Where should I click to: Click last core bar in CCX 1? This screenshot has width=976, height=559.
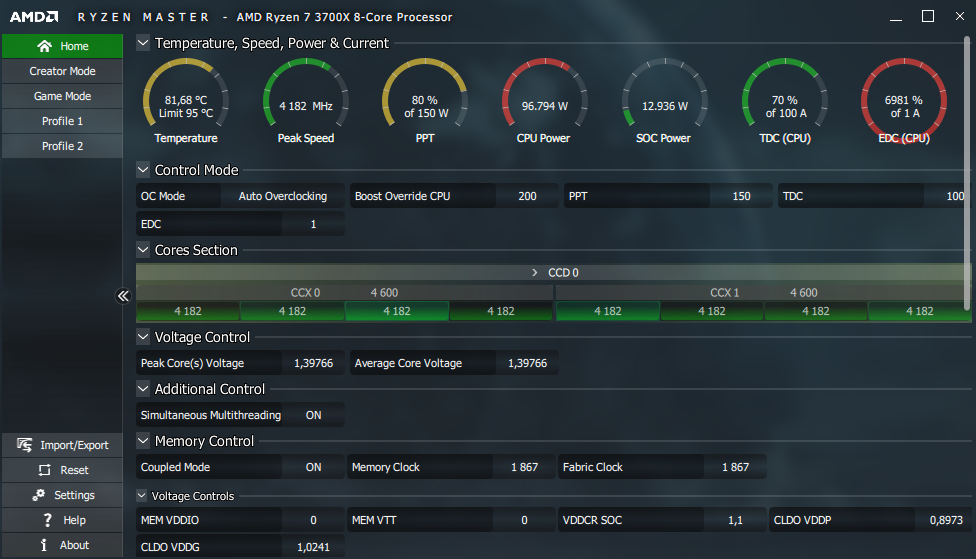[x=919, y=311]
